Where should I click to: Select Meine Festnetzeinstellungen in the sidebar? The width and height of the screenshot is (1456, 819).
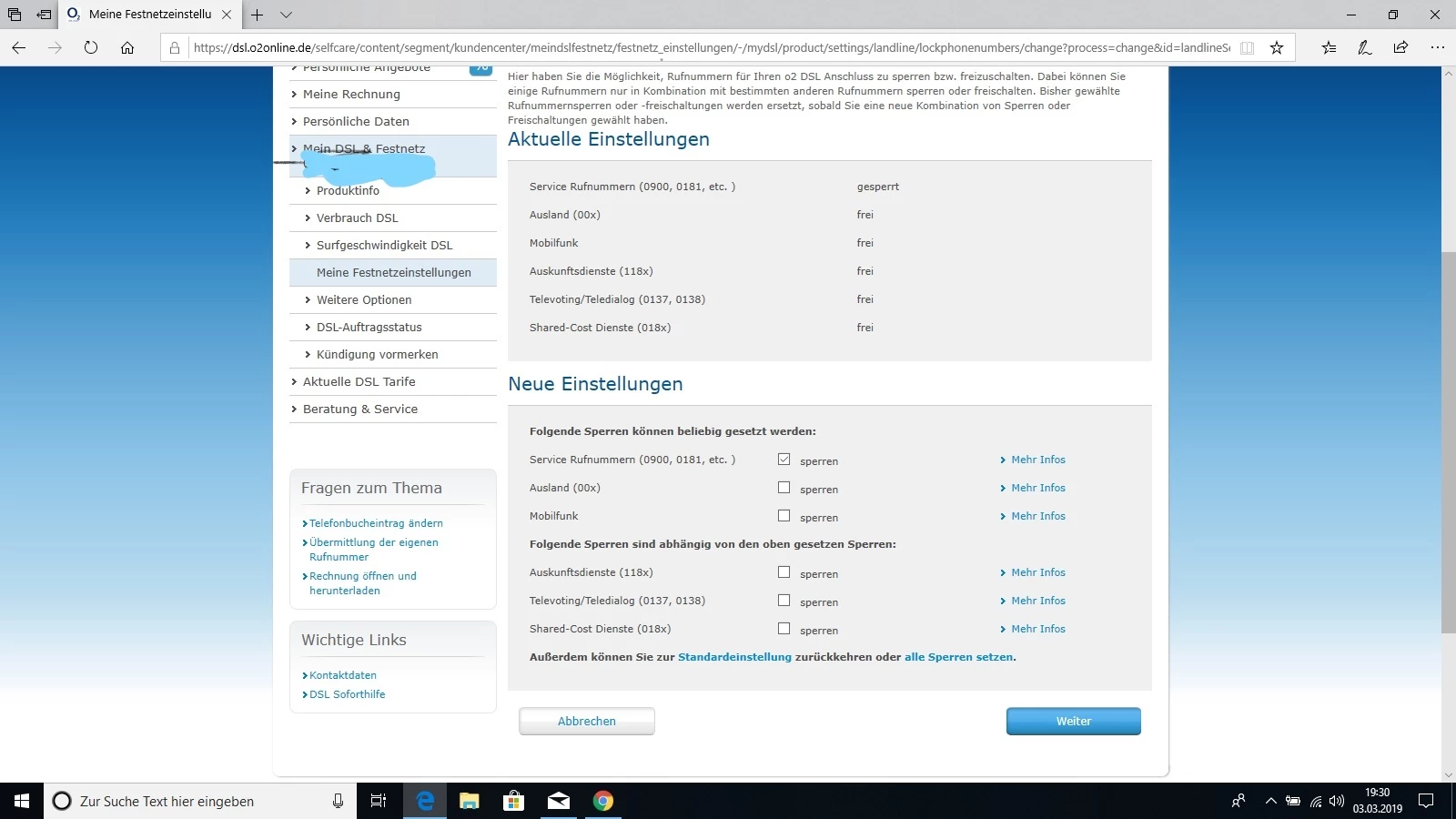[x=393, y=272]
